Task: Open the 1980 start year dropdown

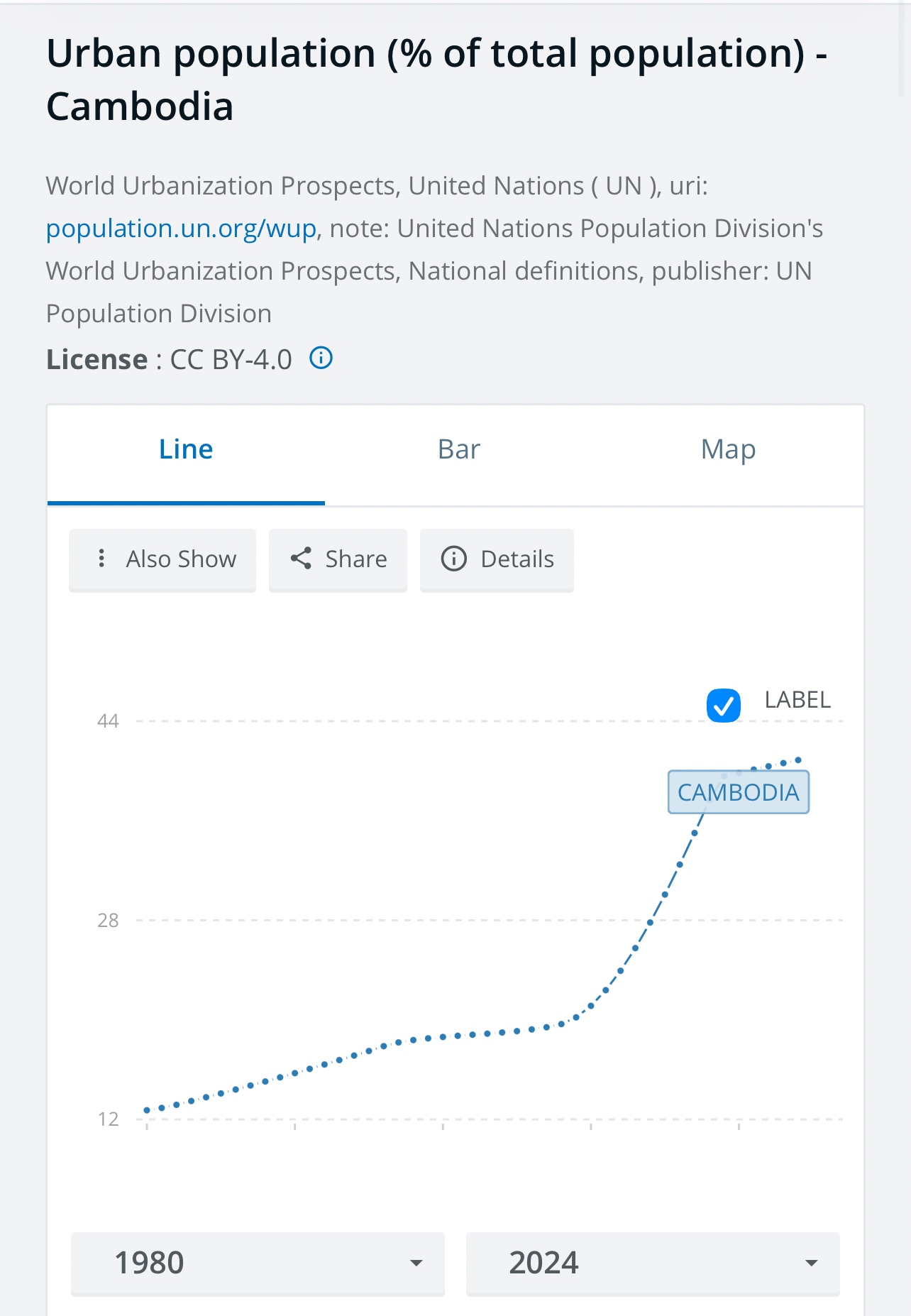Action: 257,1263
